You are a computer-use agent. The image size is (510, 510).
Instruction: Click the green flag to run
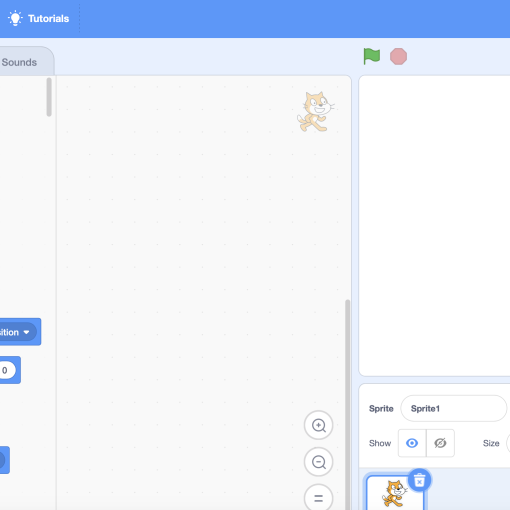[x=371, y=56]
